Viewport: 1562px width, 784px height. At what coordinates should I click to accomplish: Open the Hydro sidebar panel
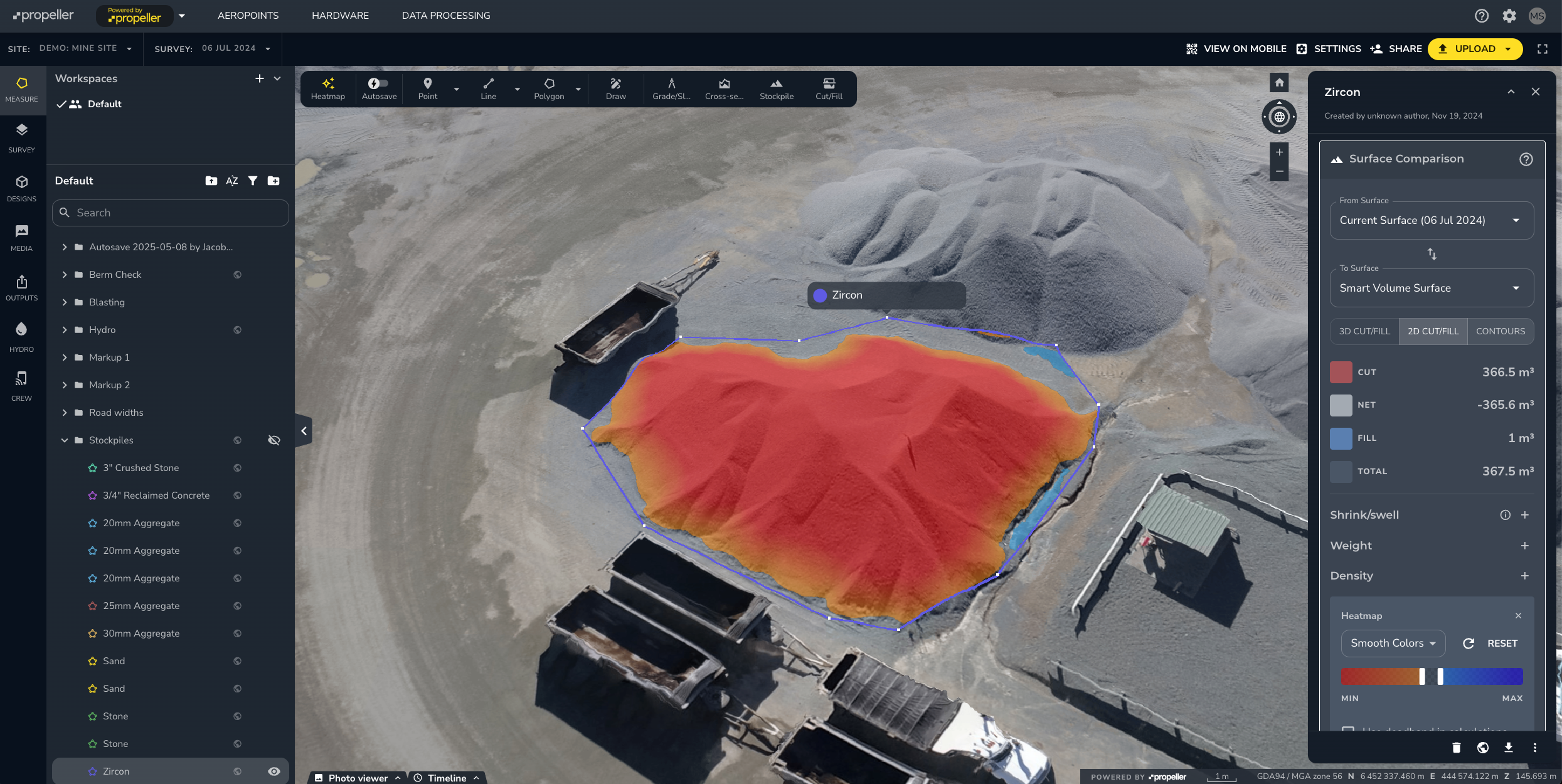(x=22, y=337)
